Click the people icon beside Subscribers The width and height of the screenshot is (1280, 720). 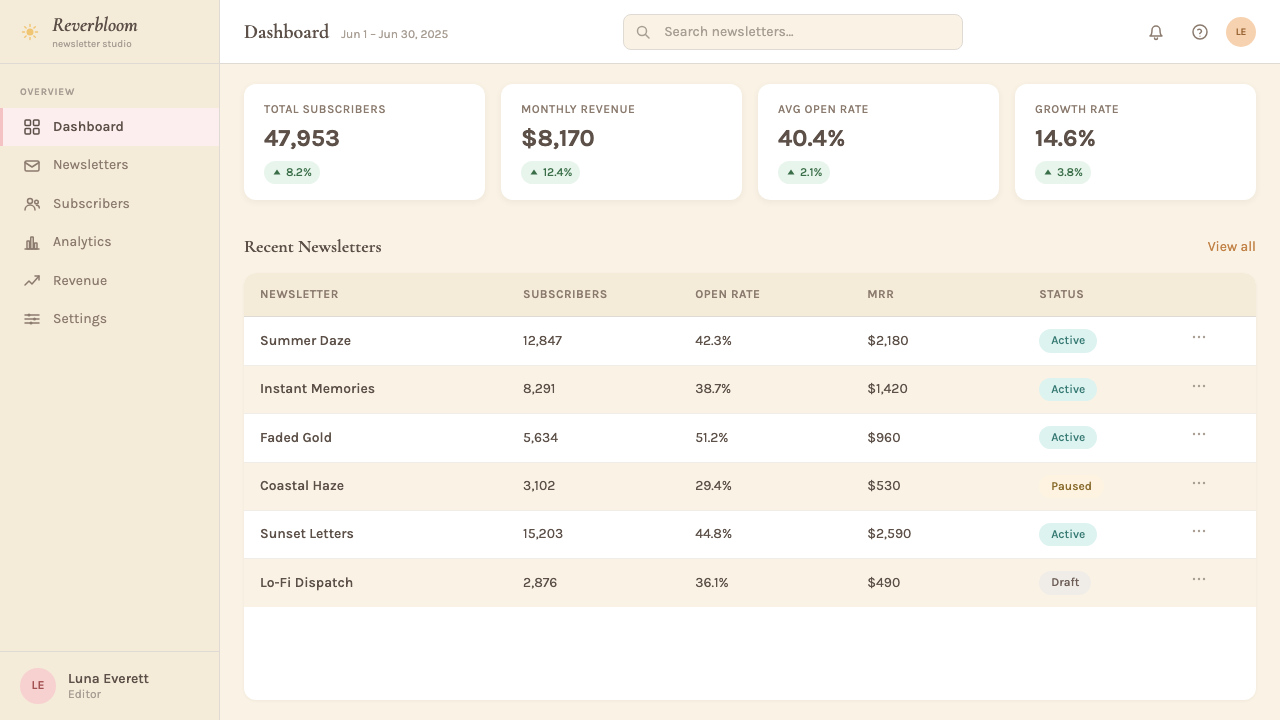[x=32, y=204]
